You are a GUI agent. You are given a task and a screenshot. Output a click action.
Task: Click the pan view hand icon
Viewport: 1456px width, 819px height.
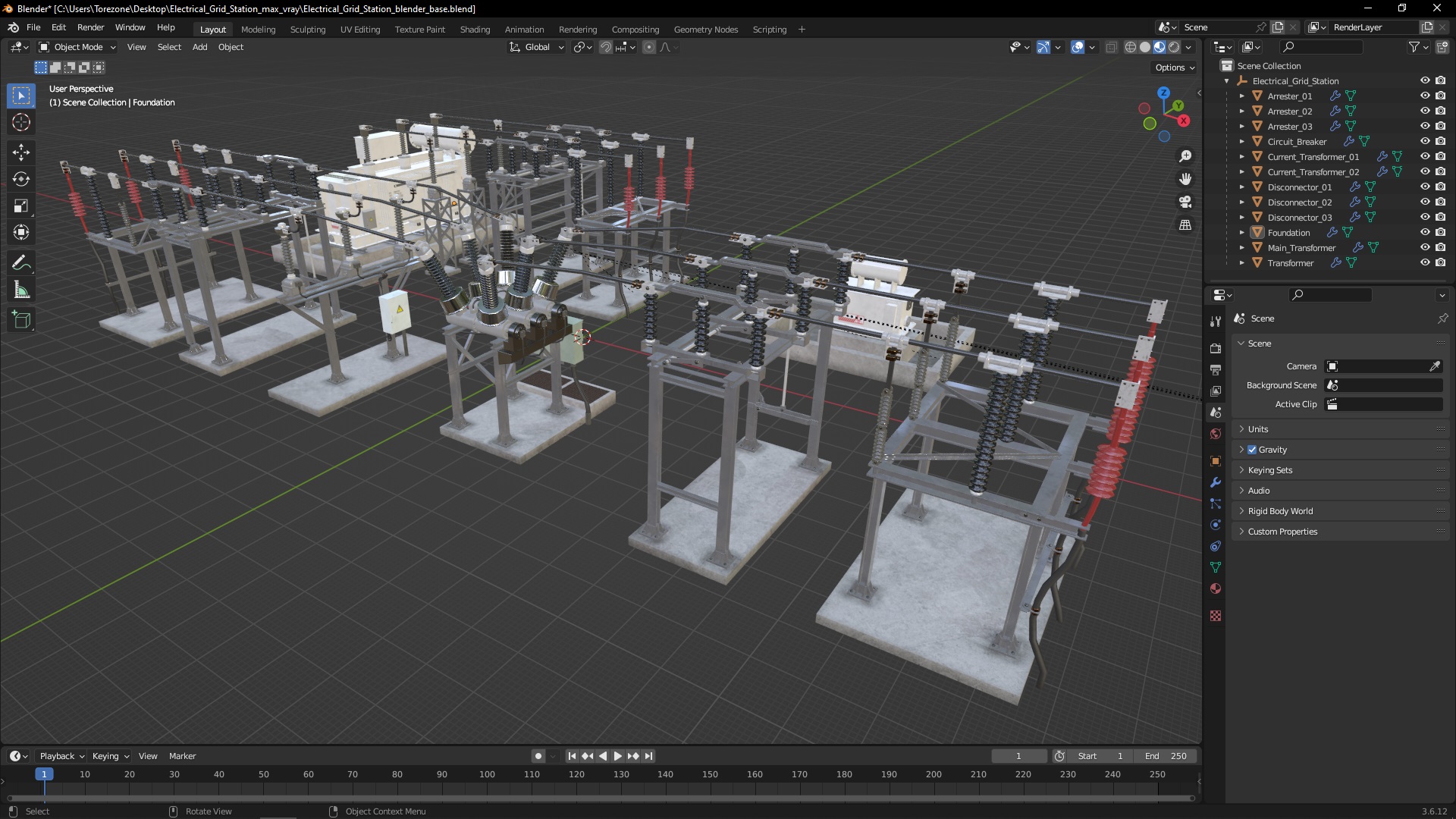pyautogui.click(x=1185, y=179)
